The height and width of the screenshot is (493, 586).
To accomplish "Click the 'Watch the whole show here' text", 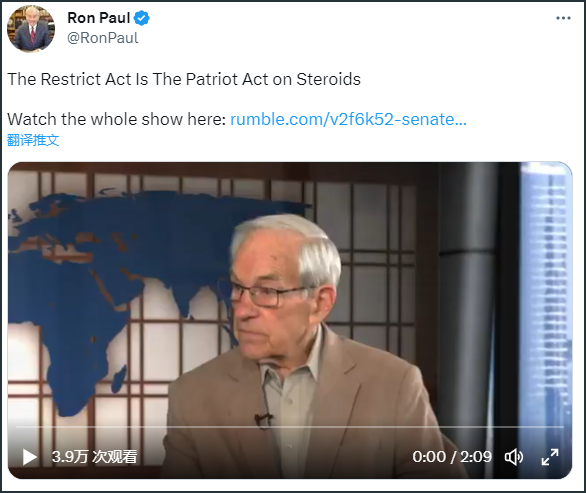I will (x=117, y=120).
